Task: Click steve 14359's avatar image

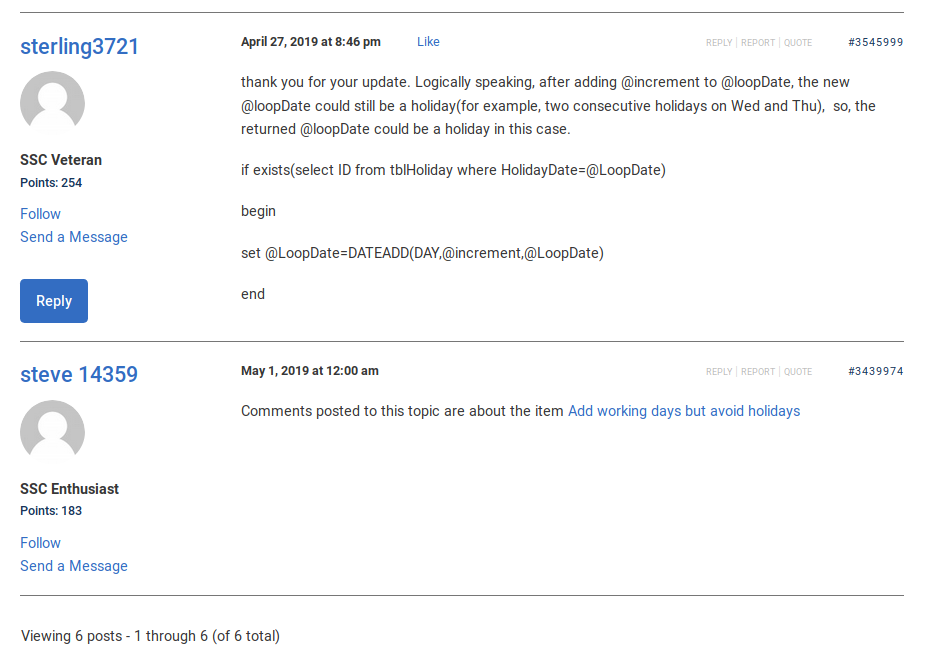Action: 52,432
